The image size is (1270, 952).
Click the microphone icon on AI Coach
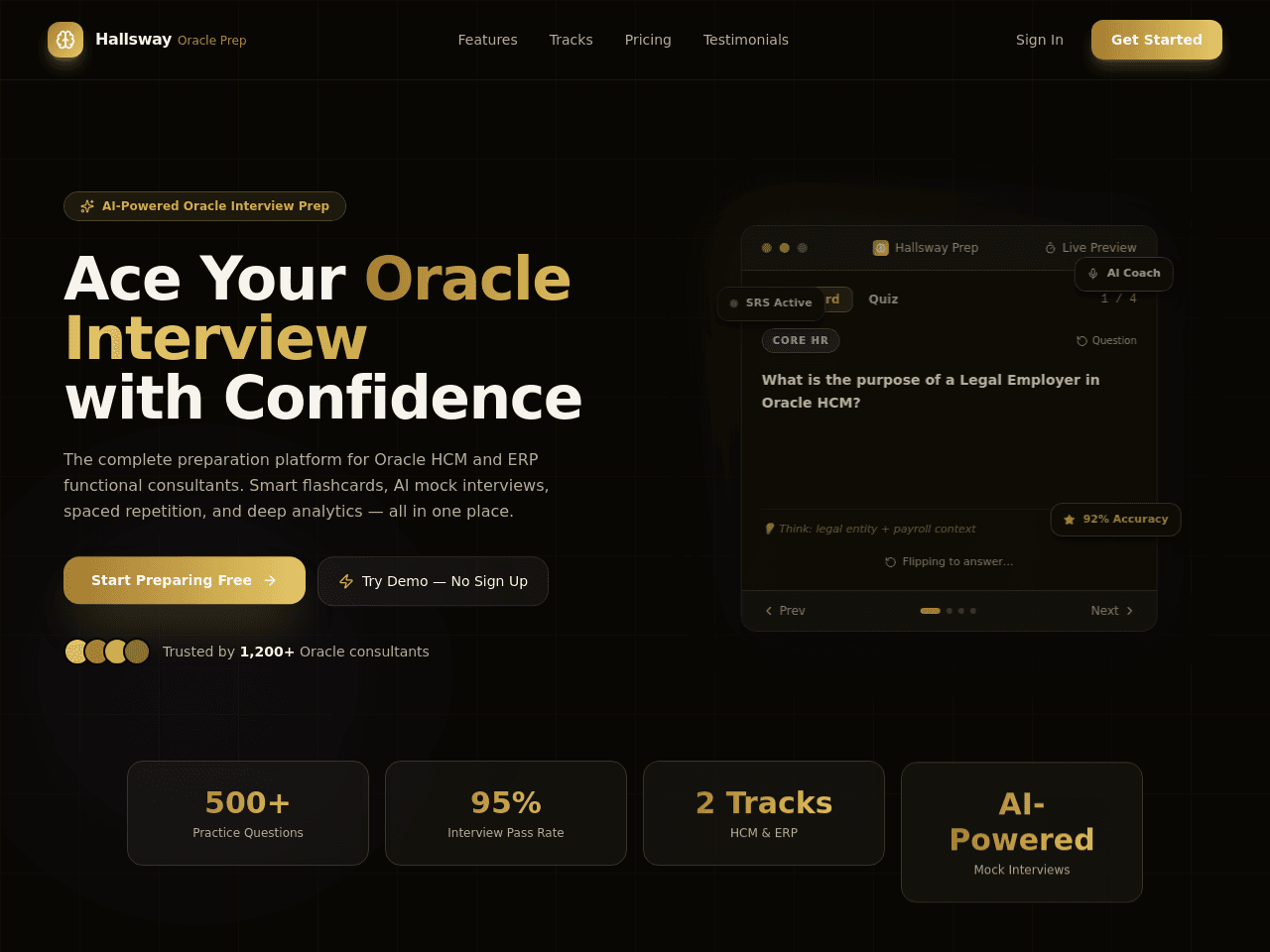[x=1093, y=274]
